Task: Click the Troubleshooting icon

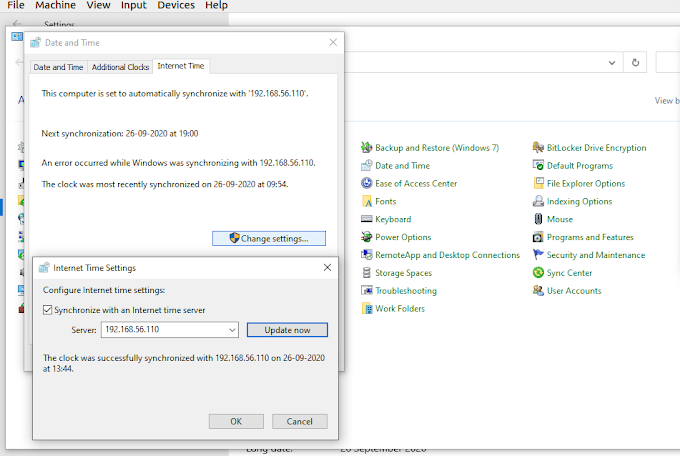Action: tap(366, 290)
